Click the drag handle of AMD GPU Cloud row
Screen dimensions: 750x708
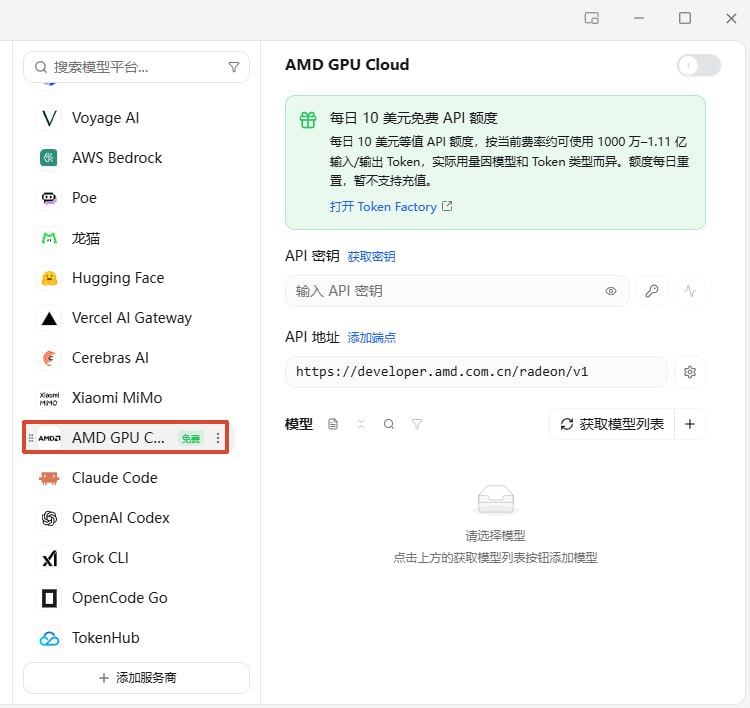31,438
